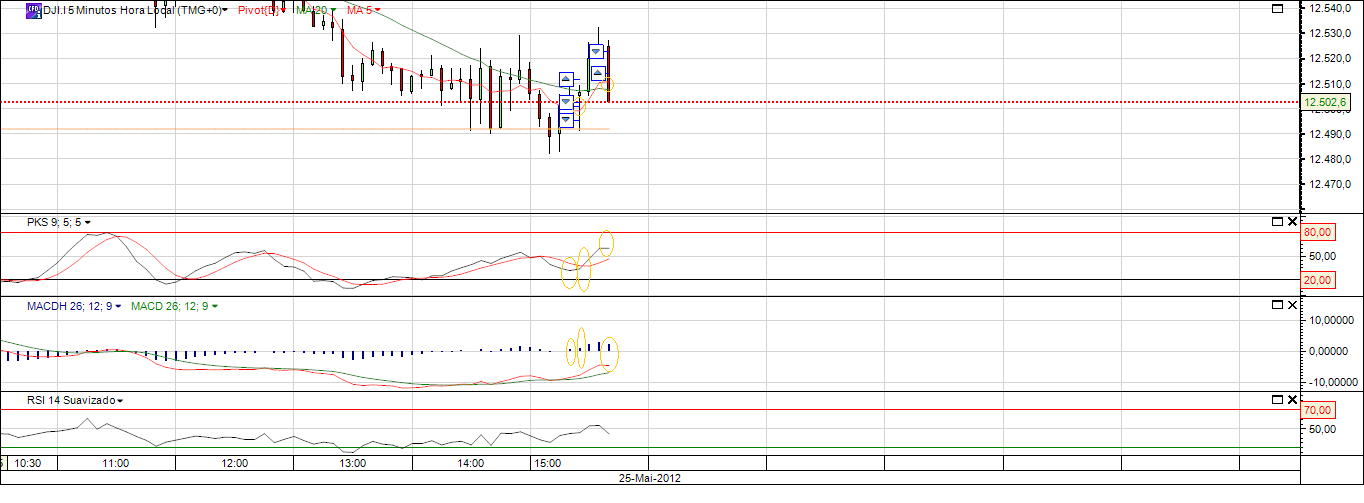1364x503 pixels.
Task: Click the 13:00 time axis label
Action: tap(352, 464)
